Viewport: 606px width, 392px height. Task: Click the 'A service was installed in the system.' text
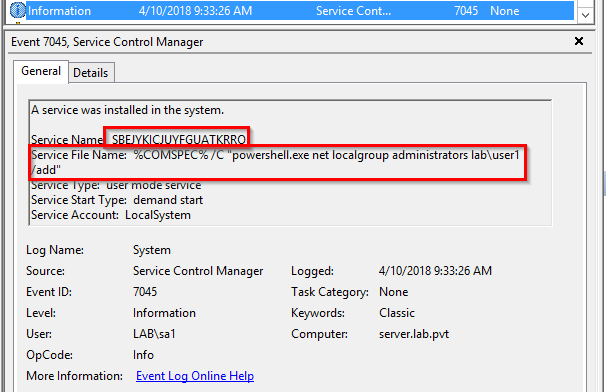click(x=127, y=110)
